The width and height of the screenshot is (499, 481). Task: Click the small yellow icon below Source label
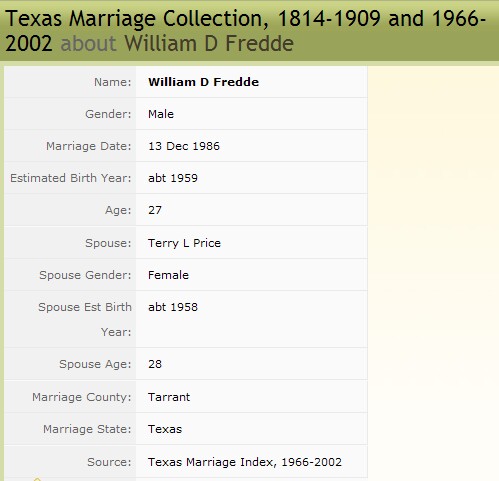coord(37,479)
